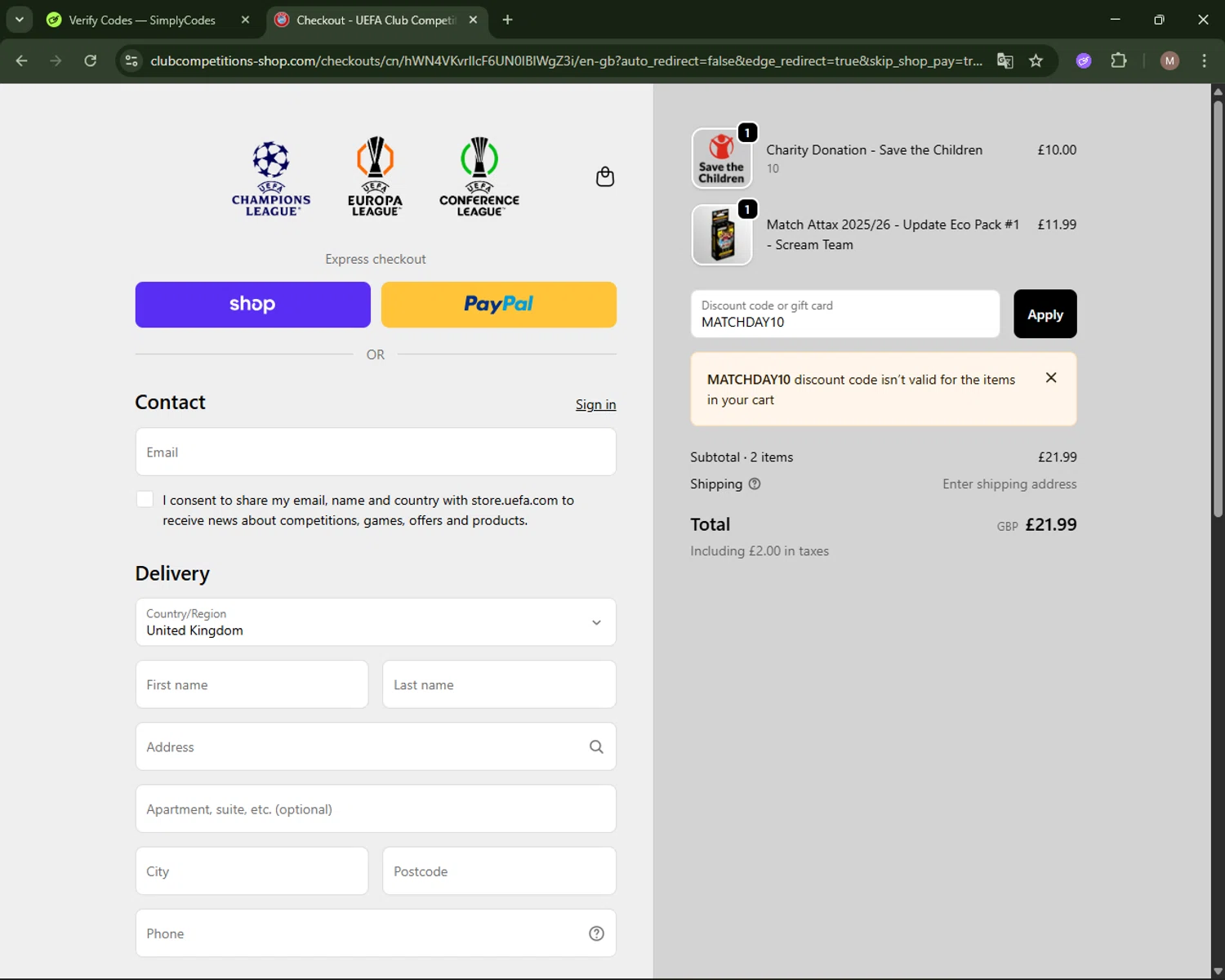
Task: Open Chrome three-dot menu
Action: tap(1205, 60)
